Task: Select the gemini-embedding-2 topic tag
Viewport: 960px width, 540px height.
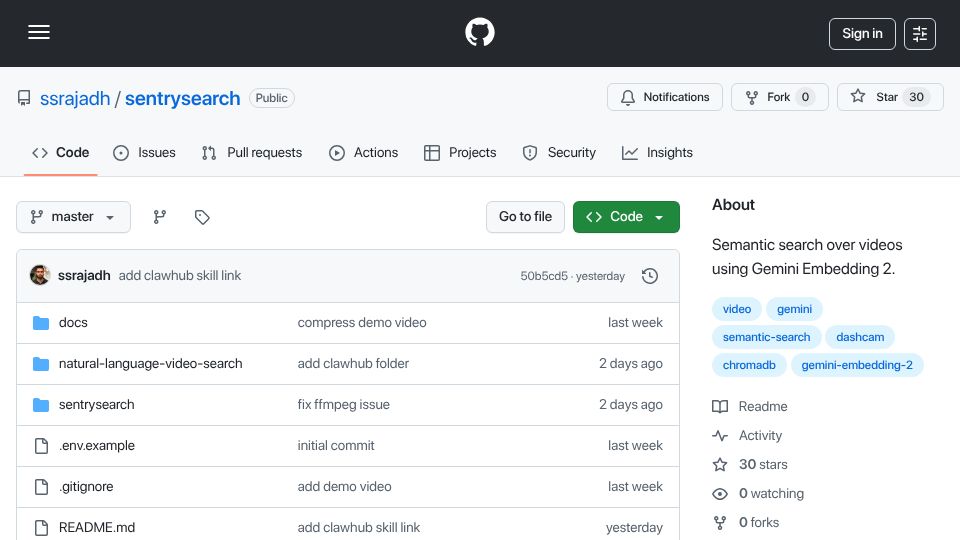Action: click(857, 366)
